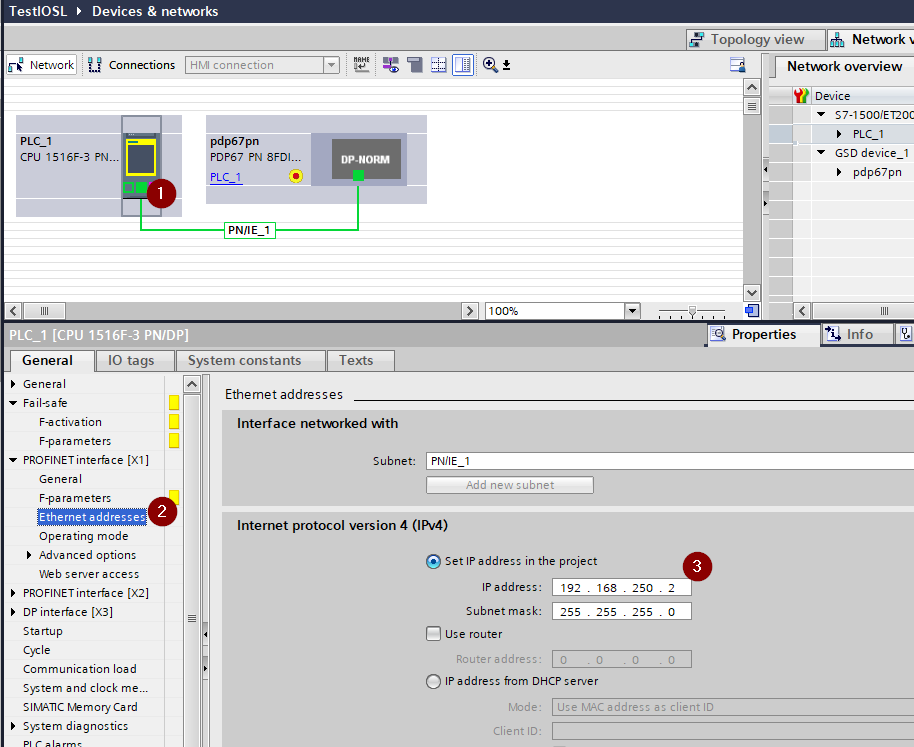The height and width of the screenshot is (747, 914).
Task: Click the split-pane icon below the canvas up arrow
Action: (752, 107)
